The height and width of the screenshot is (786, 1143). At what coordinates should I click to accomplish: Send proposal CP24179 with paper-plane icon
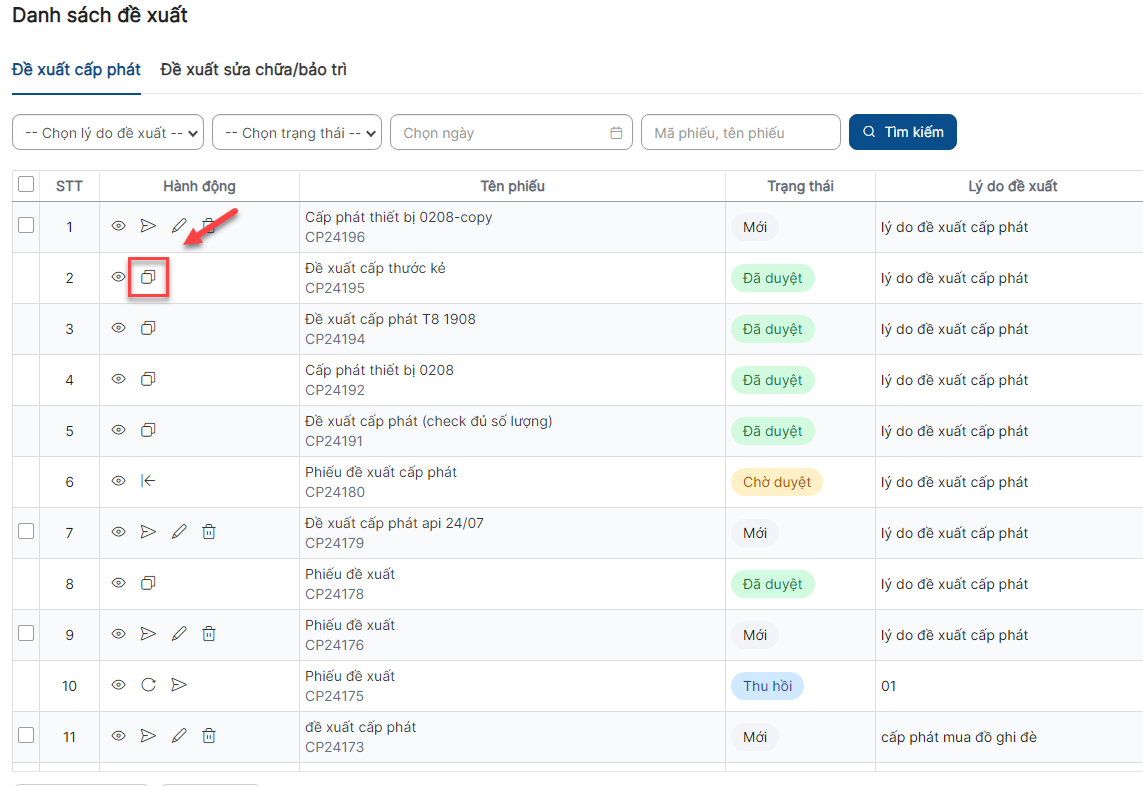[148, 532]
